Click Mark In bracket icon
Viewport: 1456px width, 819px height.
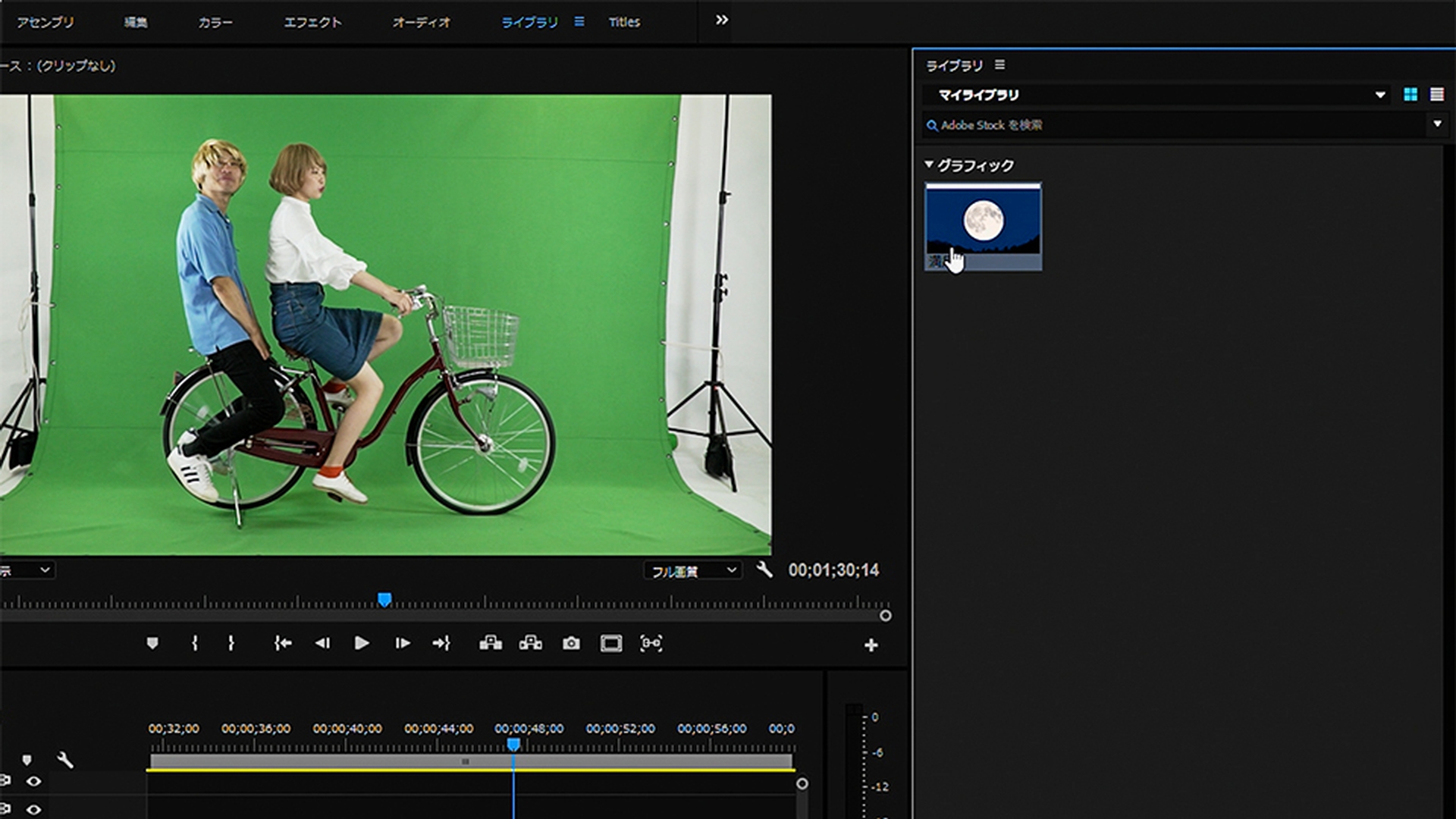[x=195, y=644]
